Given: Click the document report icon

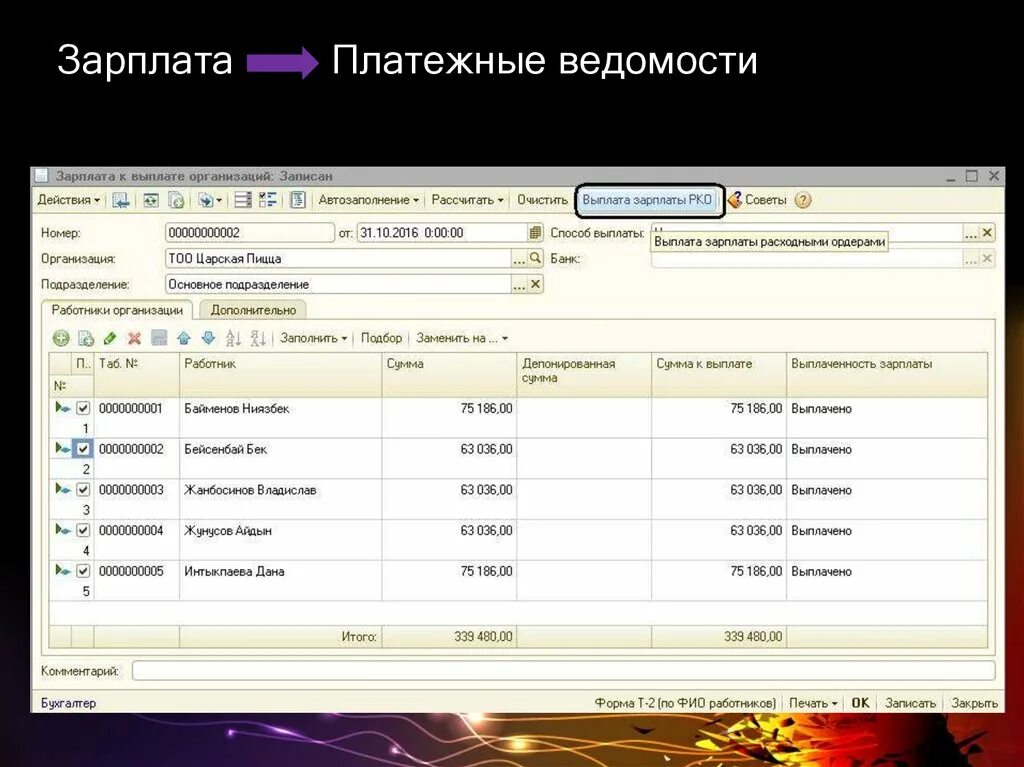Looking at the screenshot, I should tap(298, 200).
